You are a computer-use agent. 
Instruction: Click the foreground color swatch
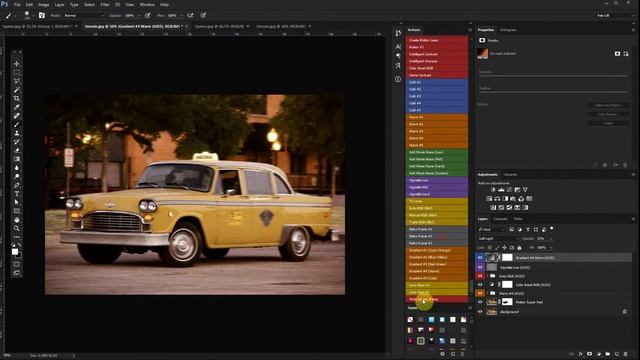click(15, 252)
